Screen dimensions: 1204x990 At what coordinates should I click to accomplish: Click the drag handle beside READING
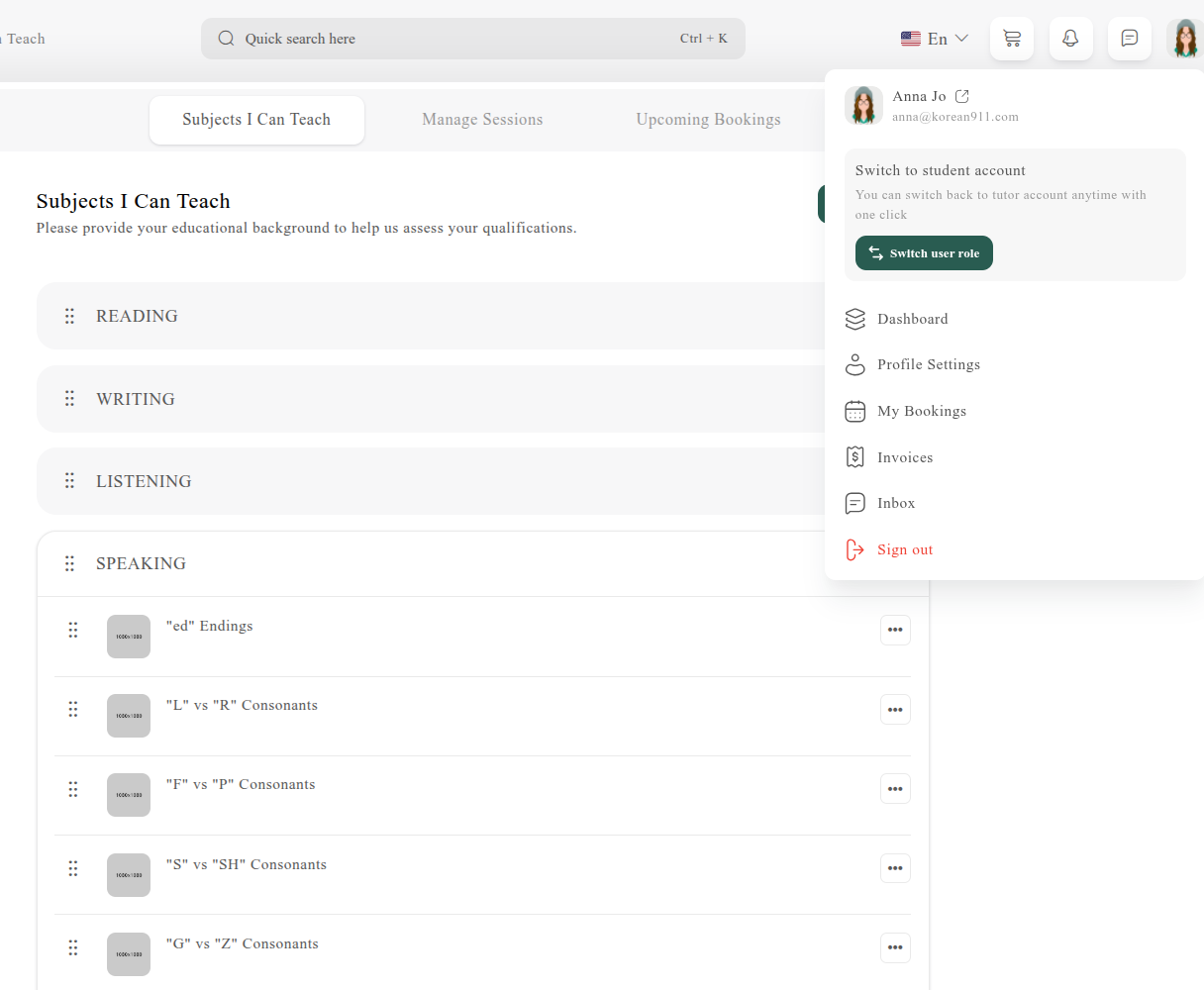(x=69, y=316)
